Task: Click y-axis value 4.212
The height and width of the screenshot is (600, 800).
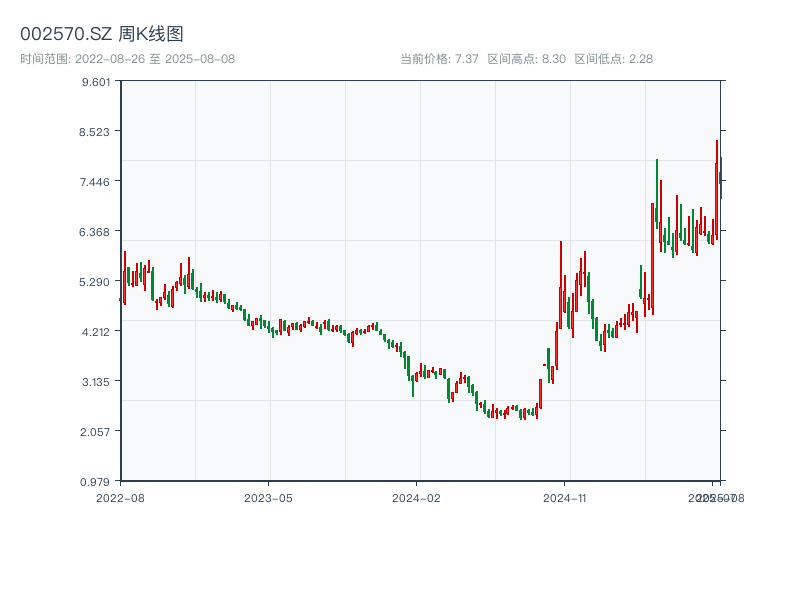Action: 95,332
